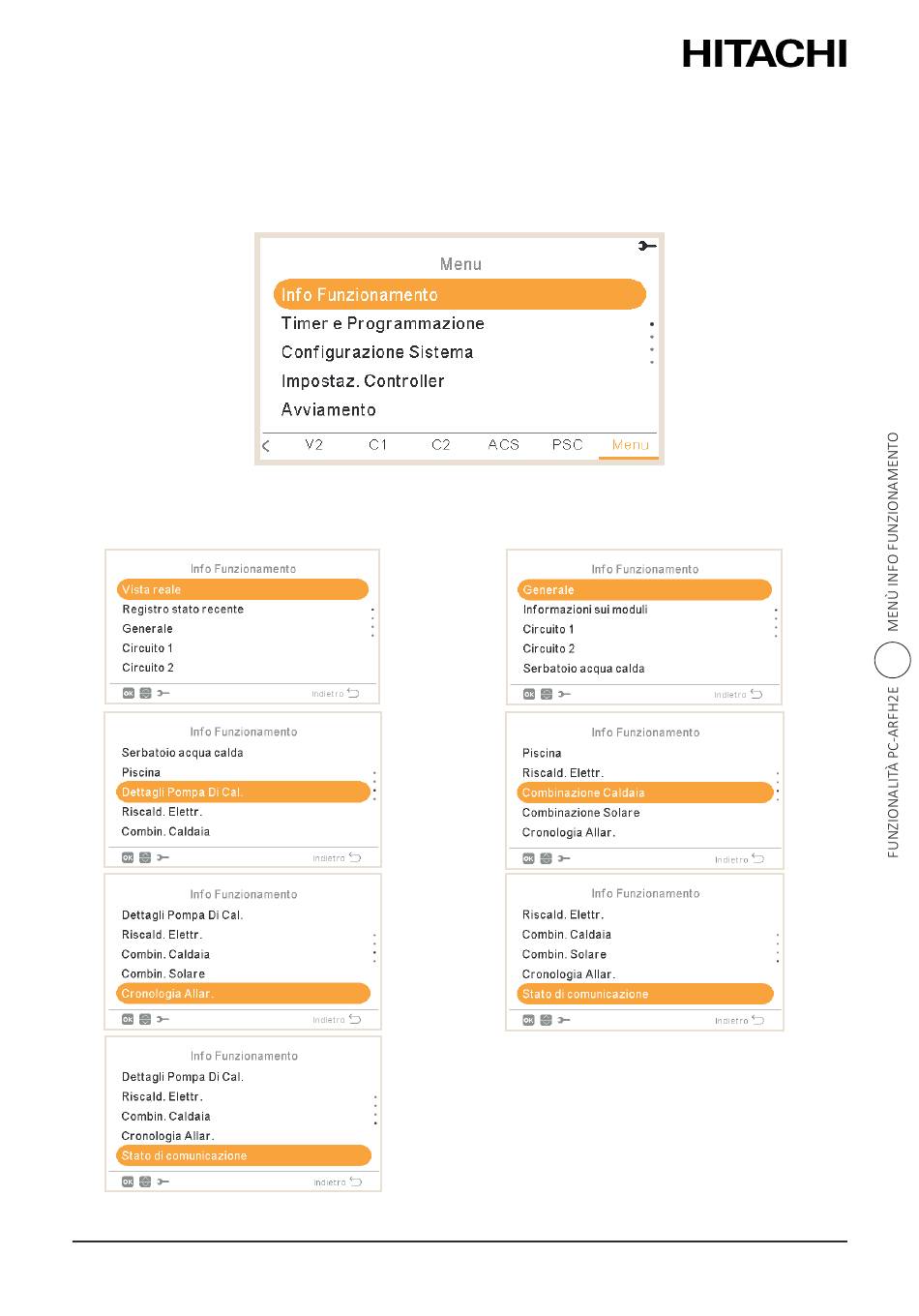
Task: Click the Indietro back arrow in the Generale panel
Action: (x=756, y=694)
